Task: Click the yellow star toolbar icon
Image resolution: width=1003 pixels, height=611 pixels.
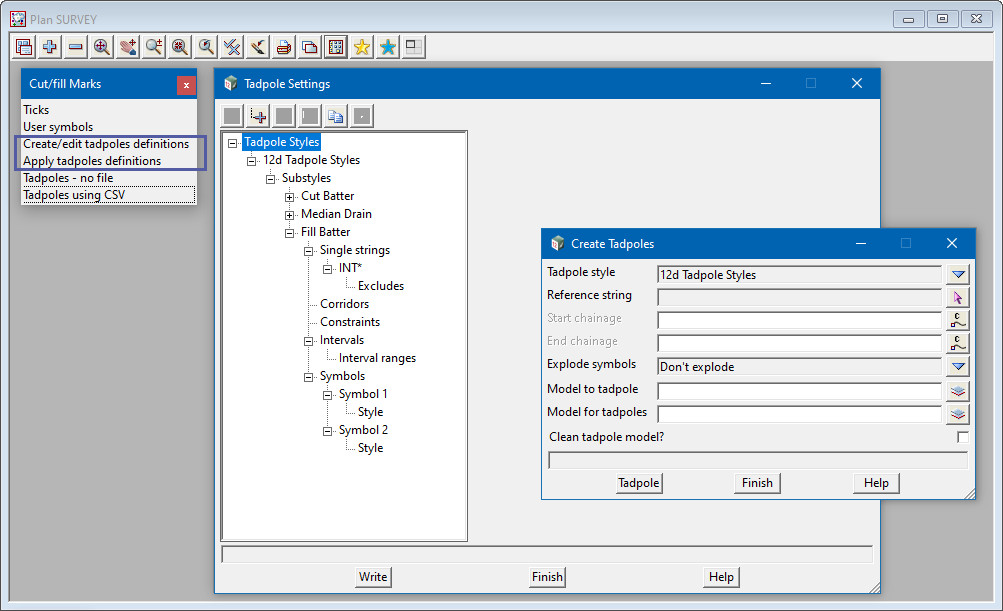Action: point(362,47)
